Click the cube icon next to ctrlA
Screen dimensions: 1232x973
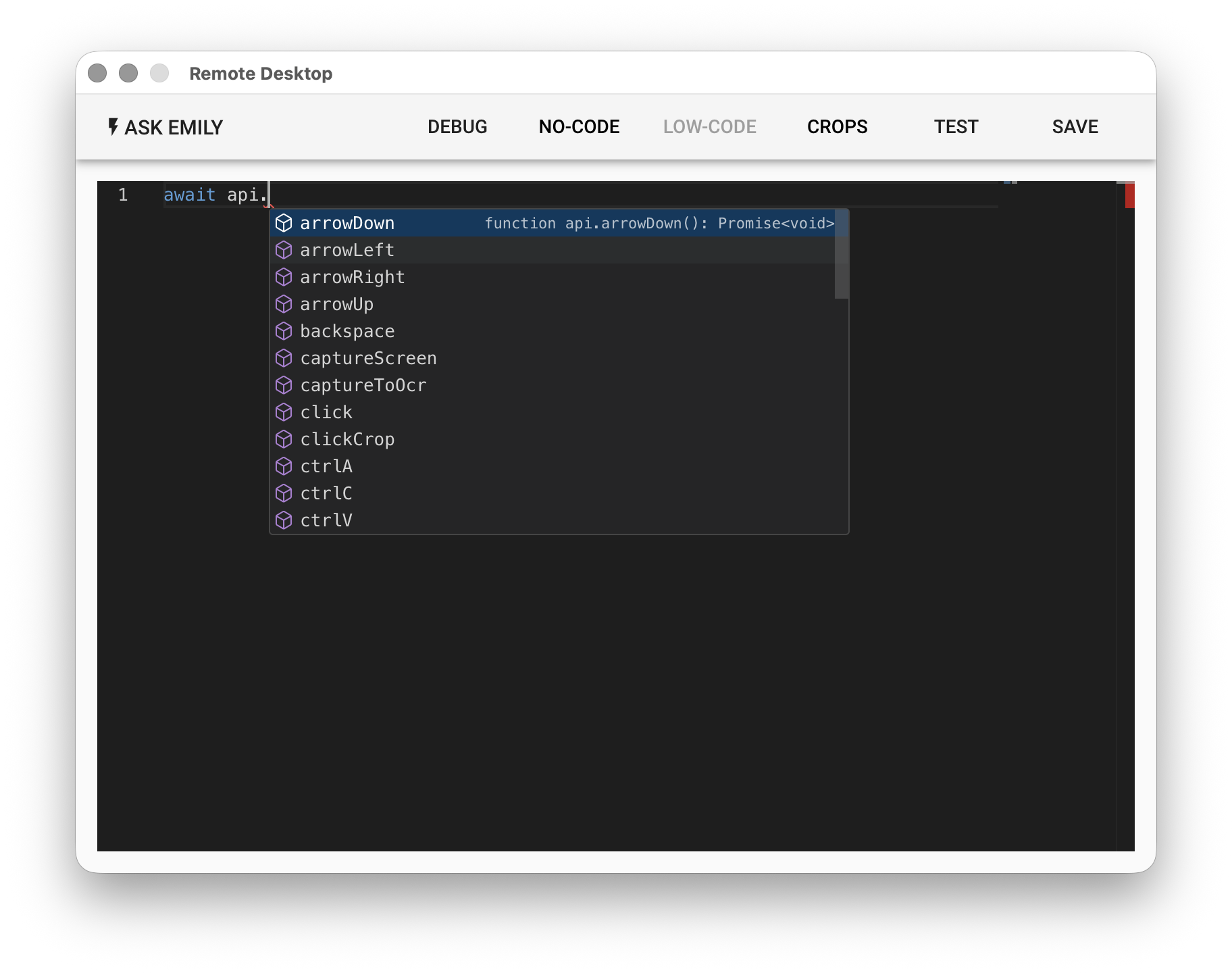tap(284, 466)
